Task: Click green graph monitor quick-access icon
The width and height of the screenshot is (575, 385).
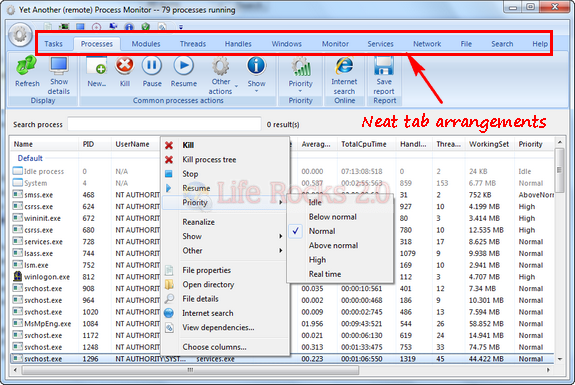Action: 65,27
